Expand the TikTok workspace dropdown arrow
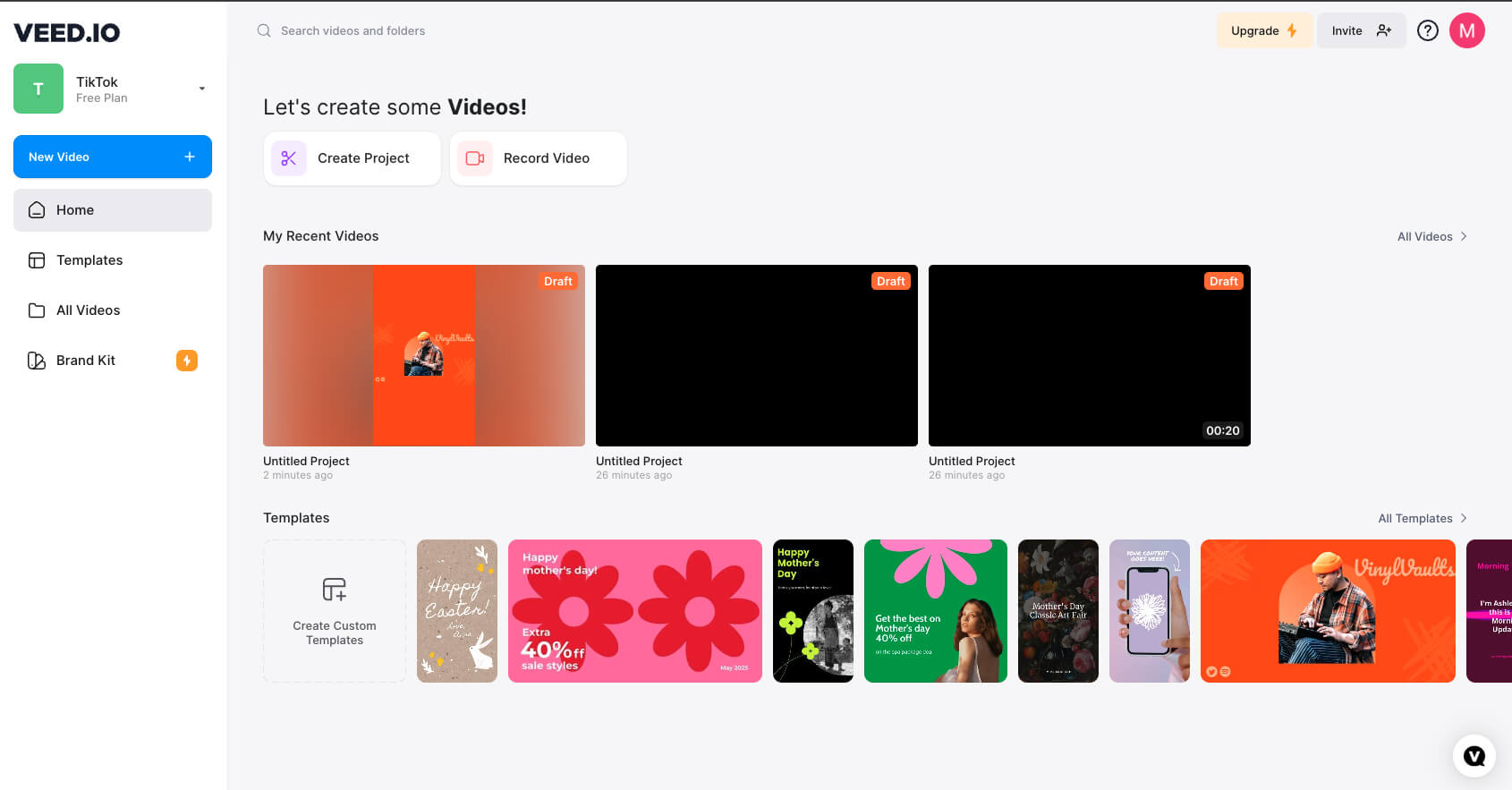Image resolution: width=1512 pixels, height=790 pixels. click(202, 89)
